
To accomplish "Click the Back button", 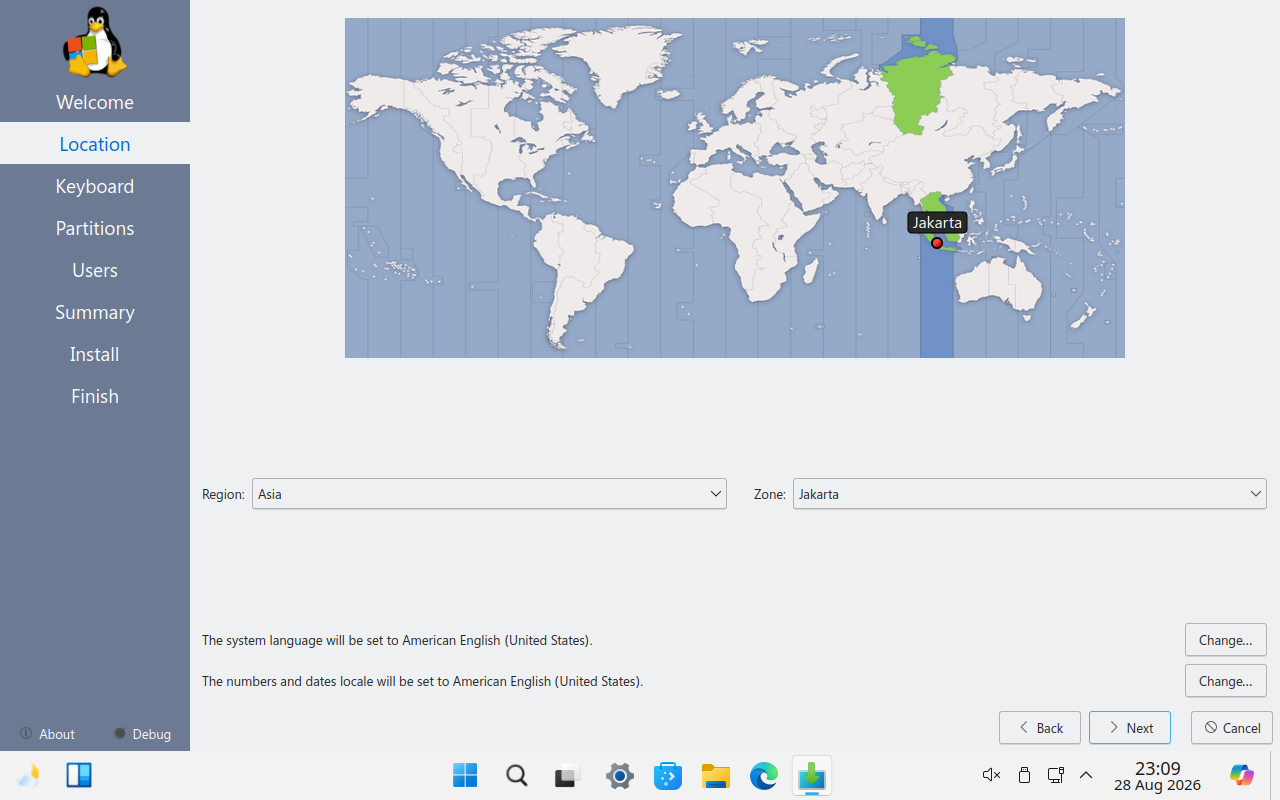I will click(1040, 728).
